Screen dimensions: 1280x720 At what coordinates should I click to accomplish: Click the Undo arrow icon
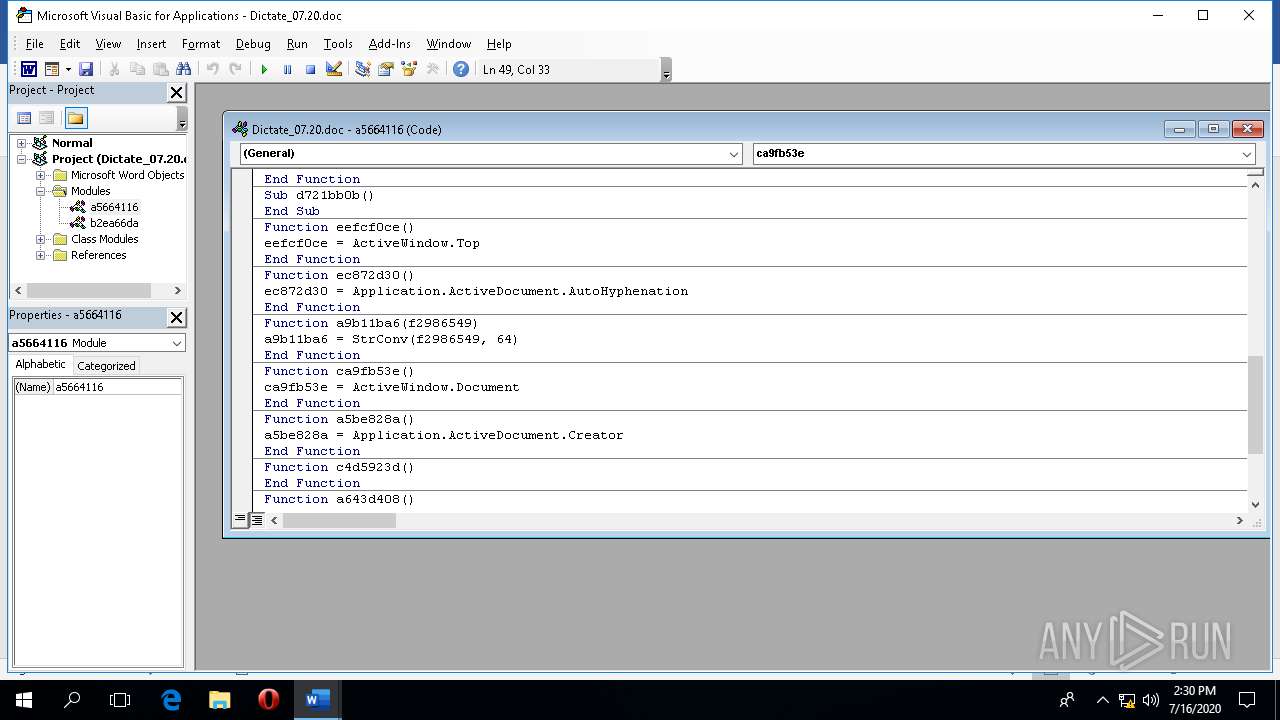(x=212, y=69)
